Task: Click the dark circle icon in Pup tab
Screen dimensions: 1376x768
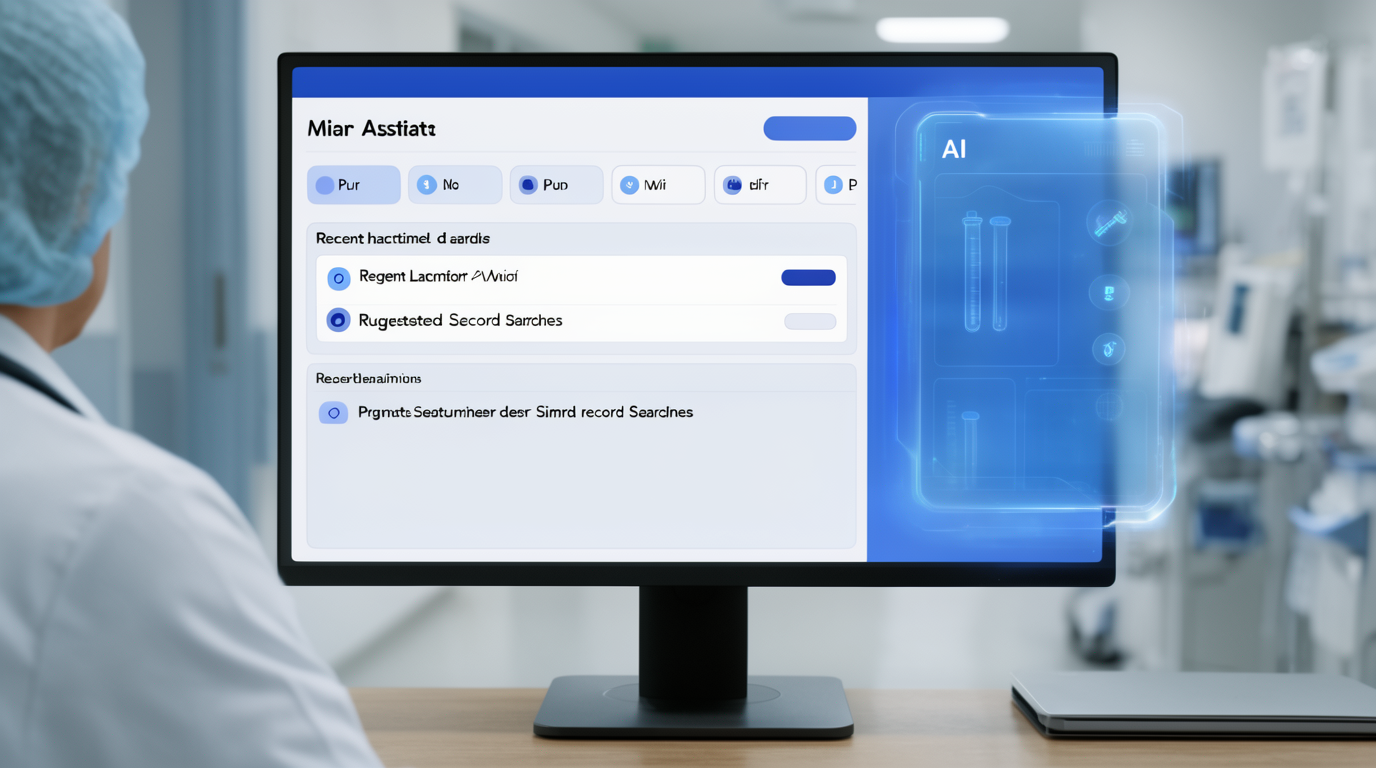Action: tap(528, 185)
